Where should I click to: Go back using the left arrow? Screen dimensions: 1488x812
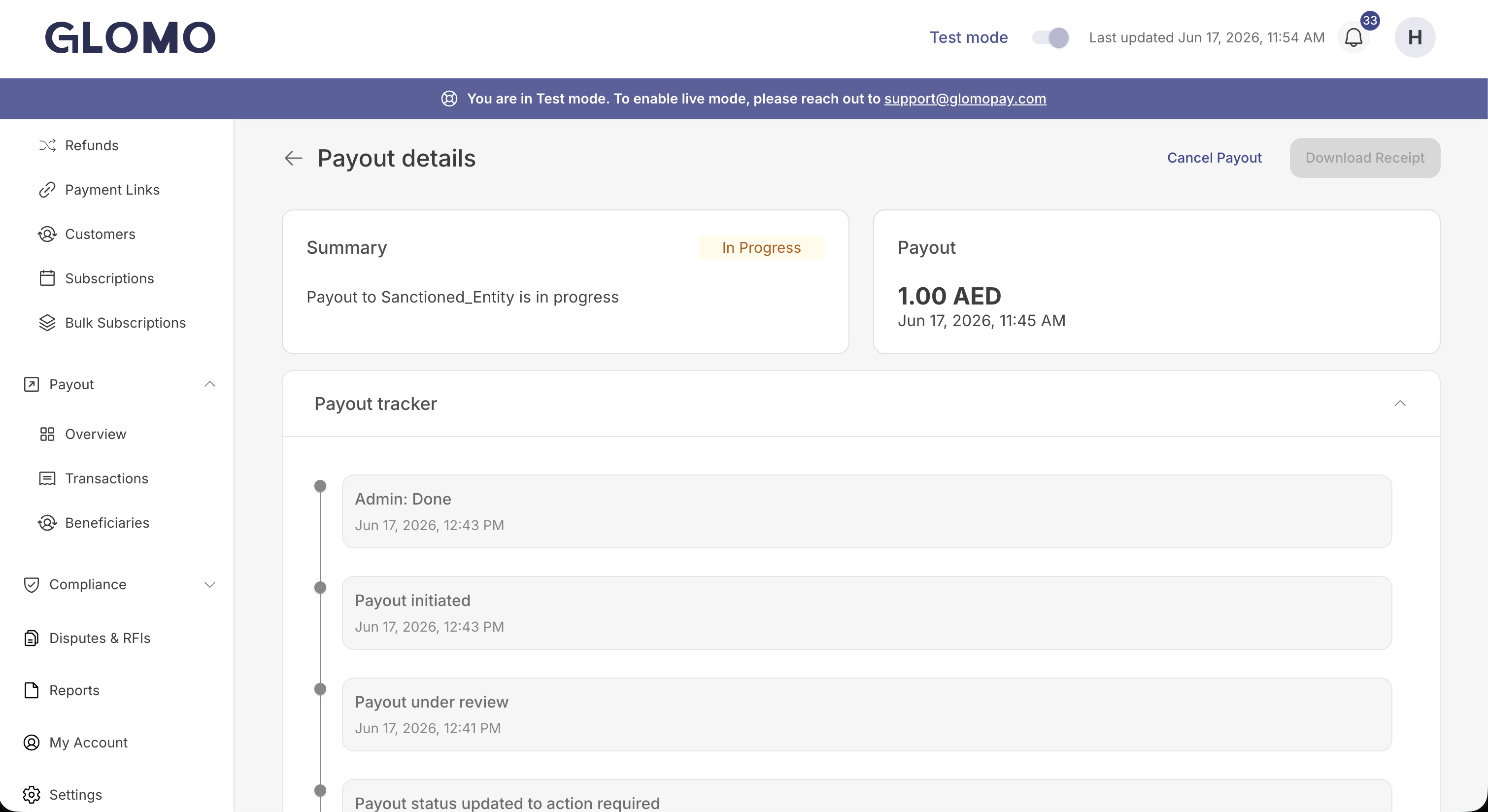[294, 158]
